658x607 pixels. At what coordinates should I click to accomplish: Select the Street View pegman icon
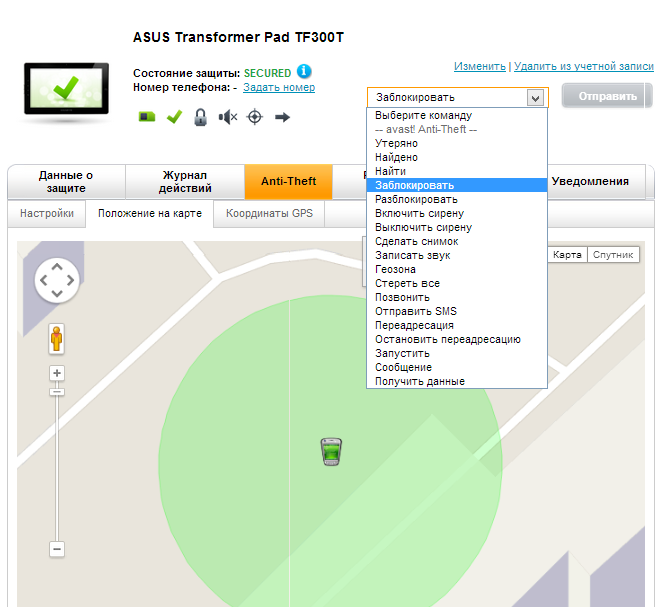[x=57, y=339]
